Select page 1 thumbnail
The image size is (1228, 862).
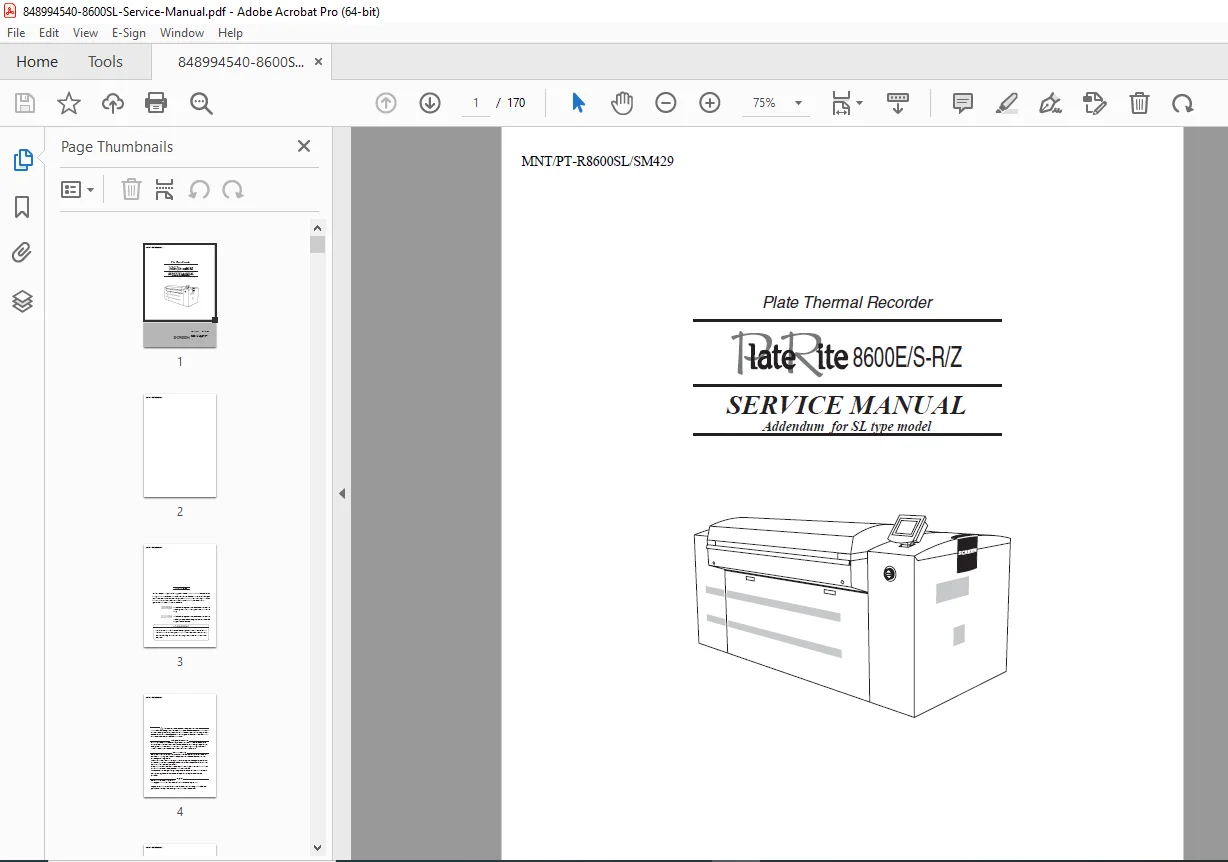pos(180,296)
